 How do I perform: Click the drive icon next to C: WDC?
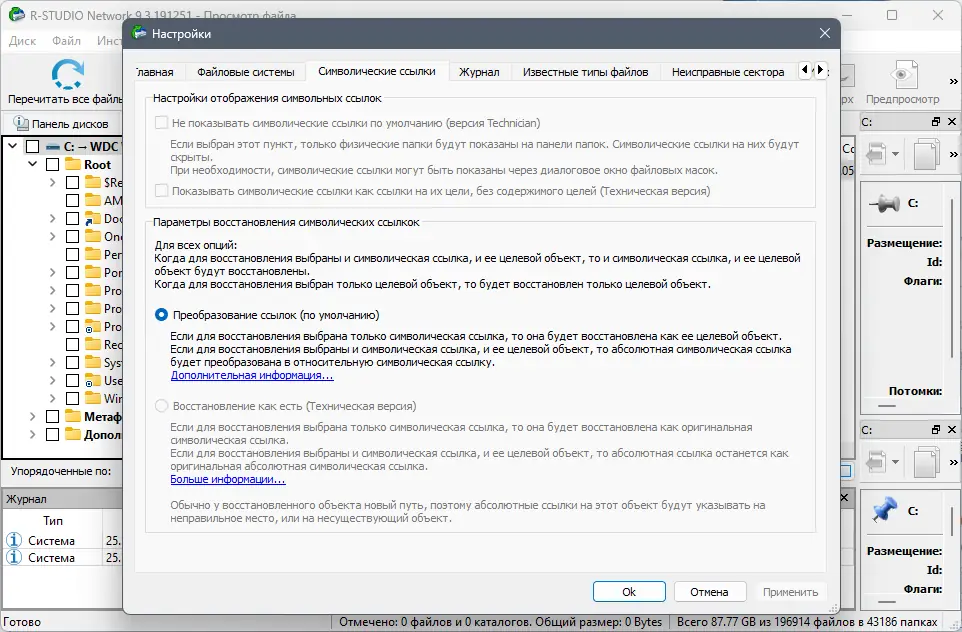coord(53,146)
